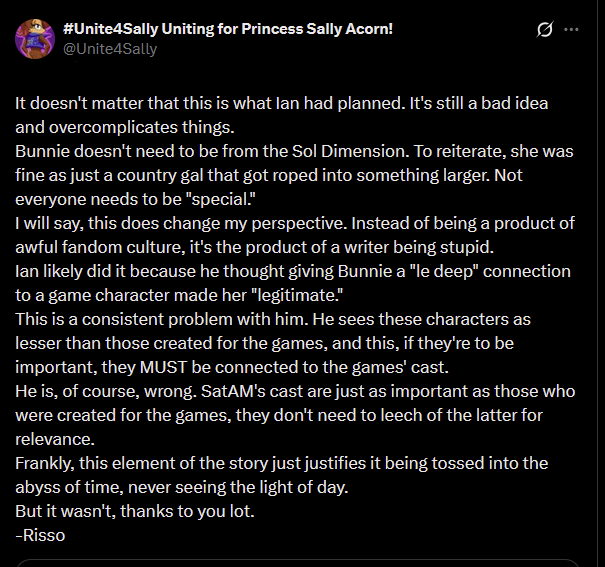Click the quoted post card below the text

(298, 563)
